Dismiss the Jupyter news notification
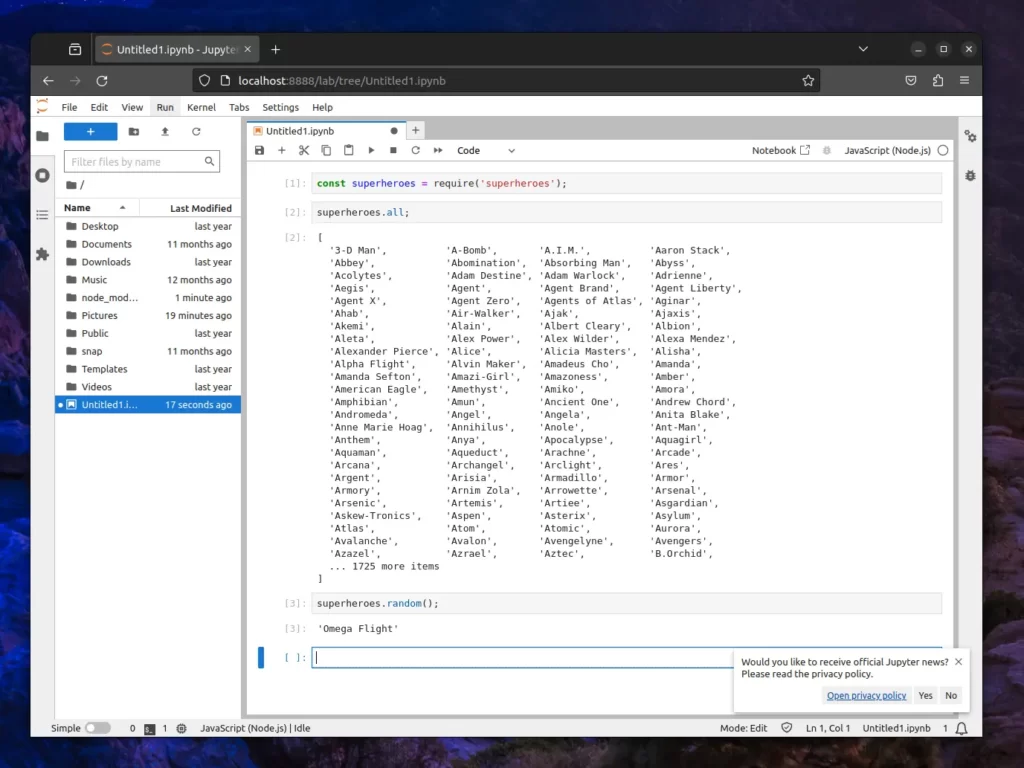 [958, 662]
